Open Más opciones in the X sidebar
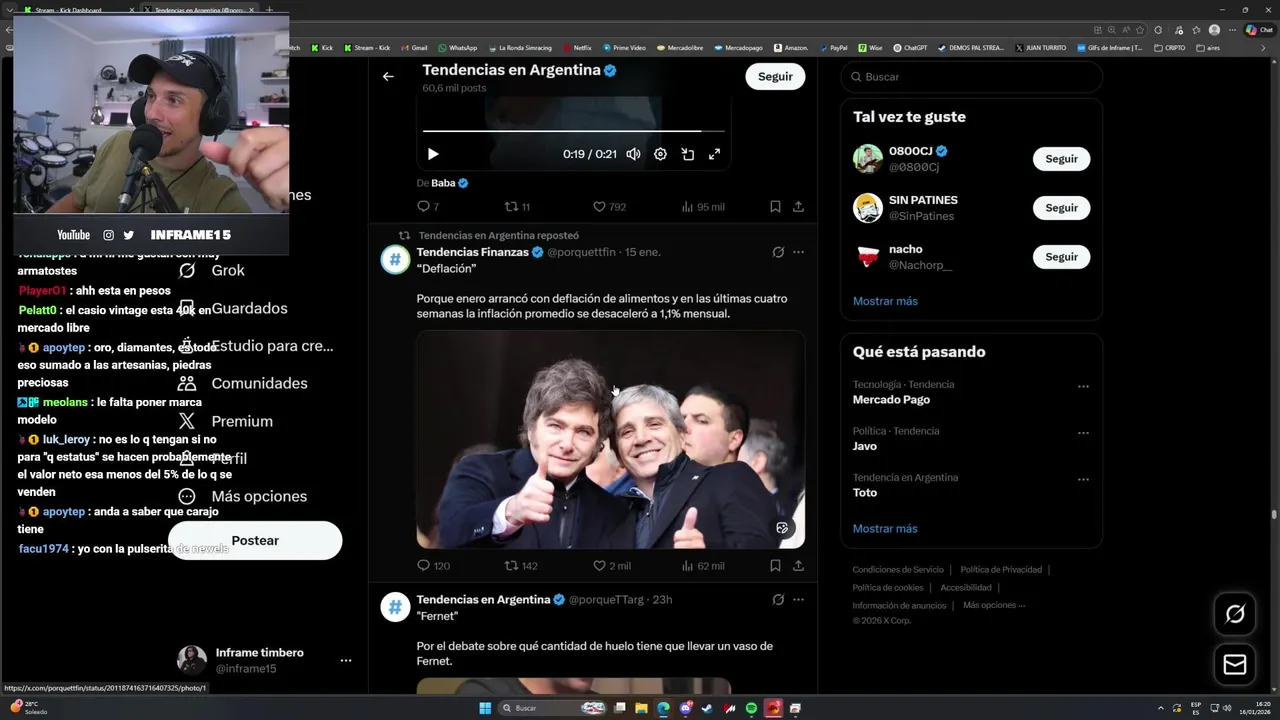Image resolution: width=1280 pixels, height=720 pixels. pyautogui.click(x=242, y=496)
